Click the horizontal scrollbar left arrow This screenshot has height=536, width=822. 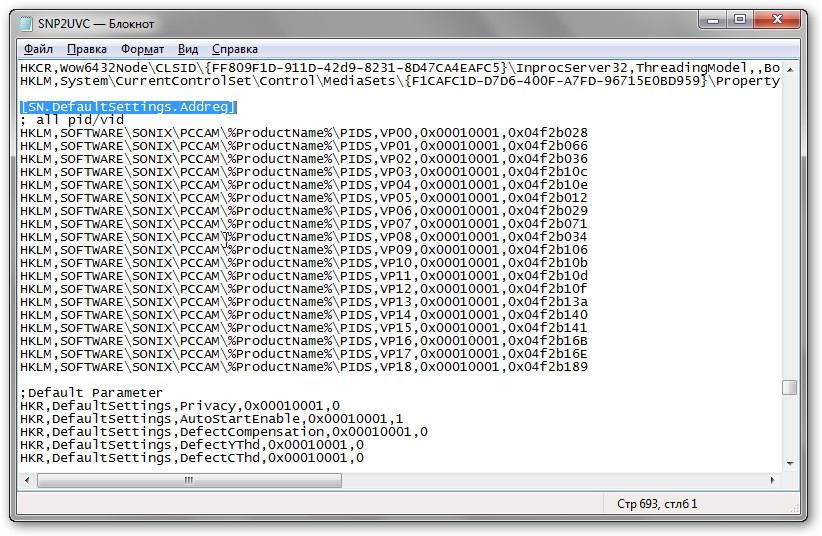tap(27, 480)
